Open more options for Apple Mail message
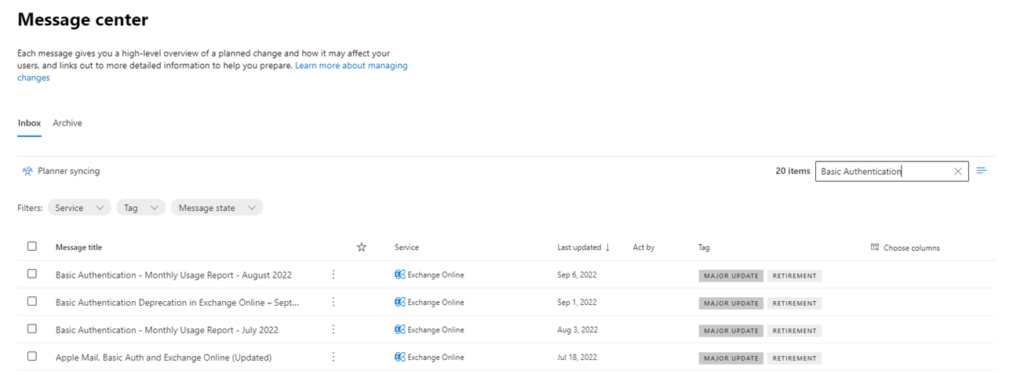The width and height of the screenshot is (1024, 374). [333, 357]
